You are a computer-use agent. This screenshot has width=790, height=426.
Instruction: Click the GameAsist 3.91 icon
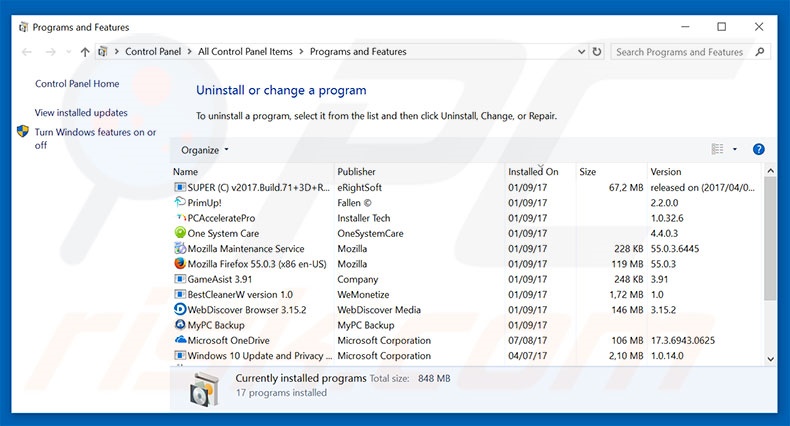pyautogui.click(x=180, y=279)
